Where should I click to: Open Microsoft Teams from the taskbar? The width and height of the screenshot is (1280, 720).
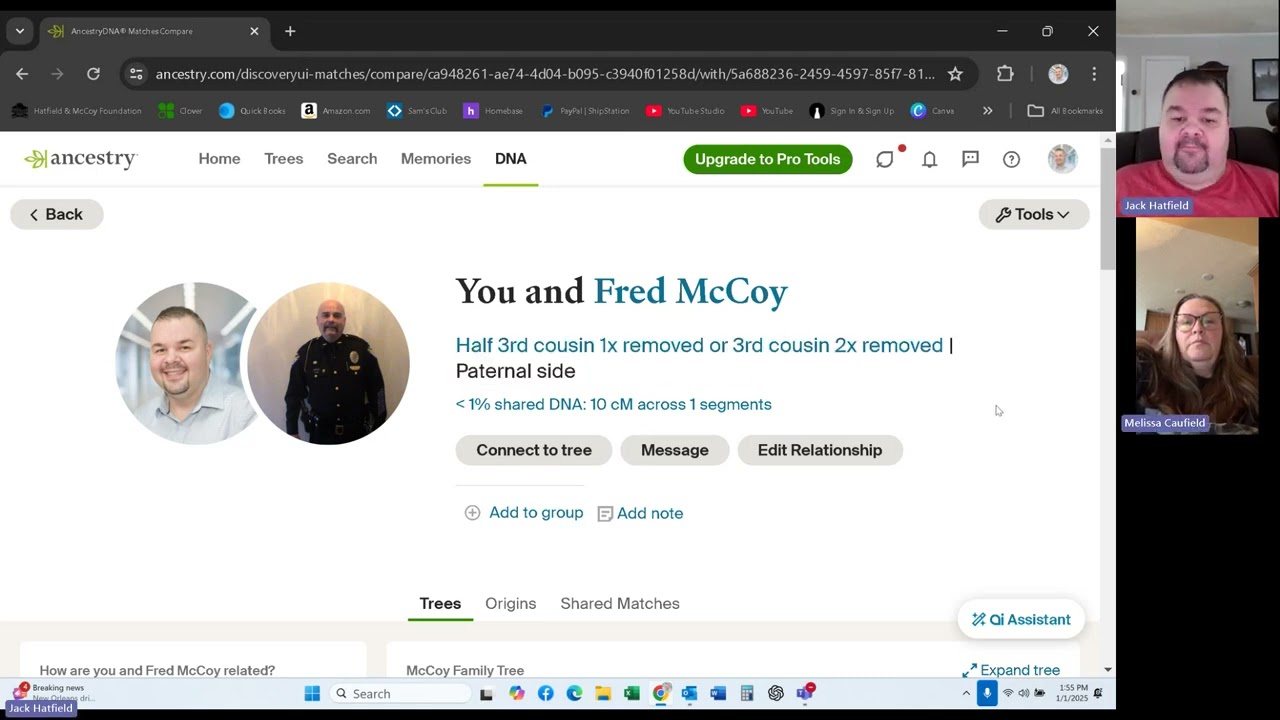pos(805,694)
